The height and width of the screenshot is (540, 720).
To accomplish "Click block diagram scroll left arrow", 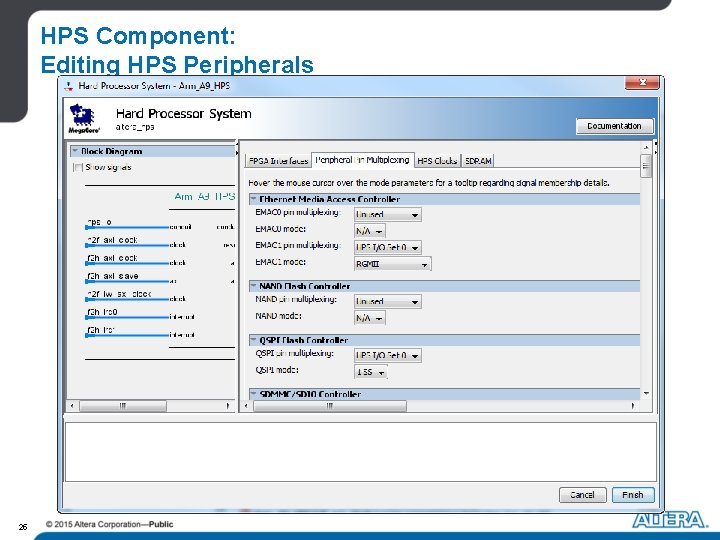I will point(72,406).
